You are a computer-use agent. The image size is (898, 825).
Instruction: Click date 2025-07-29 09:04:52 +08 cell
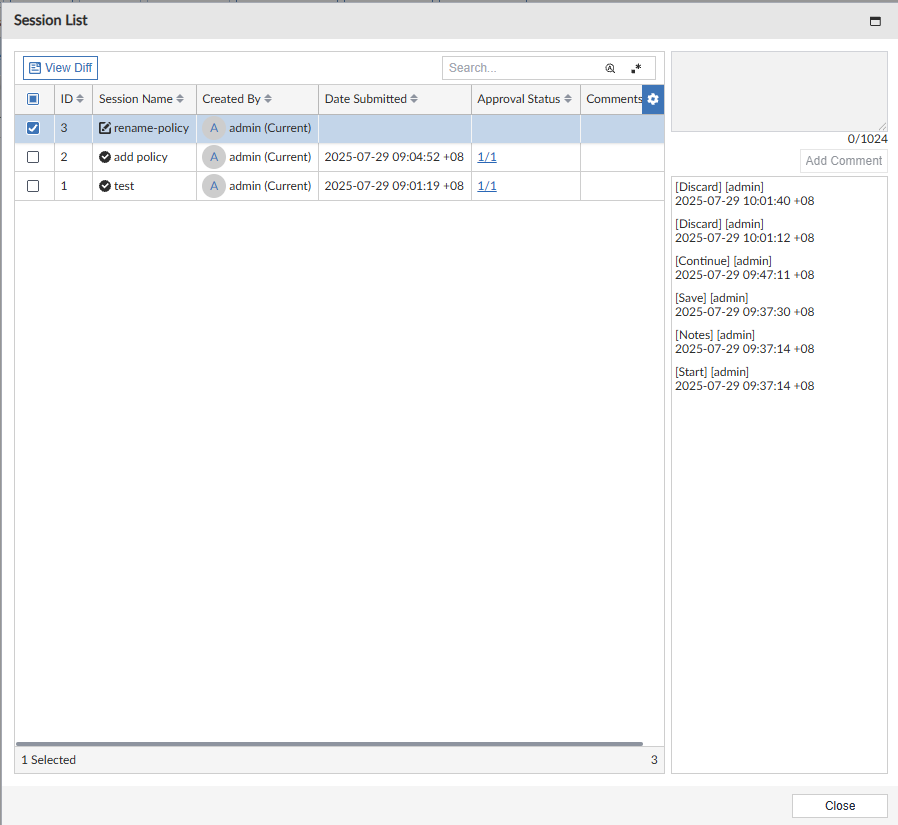coord(394,157)
